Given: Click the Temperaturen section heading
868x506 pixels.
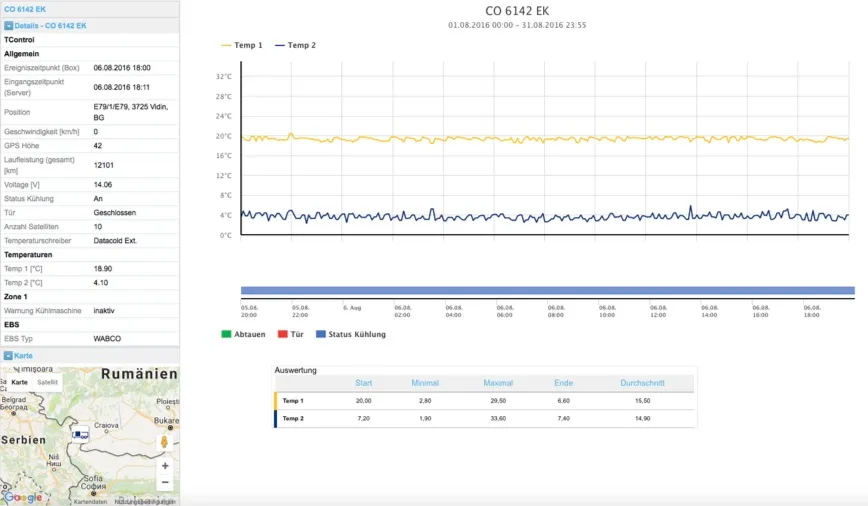Looking at the screenshot, I should [x=28, y=255].
